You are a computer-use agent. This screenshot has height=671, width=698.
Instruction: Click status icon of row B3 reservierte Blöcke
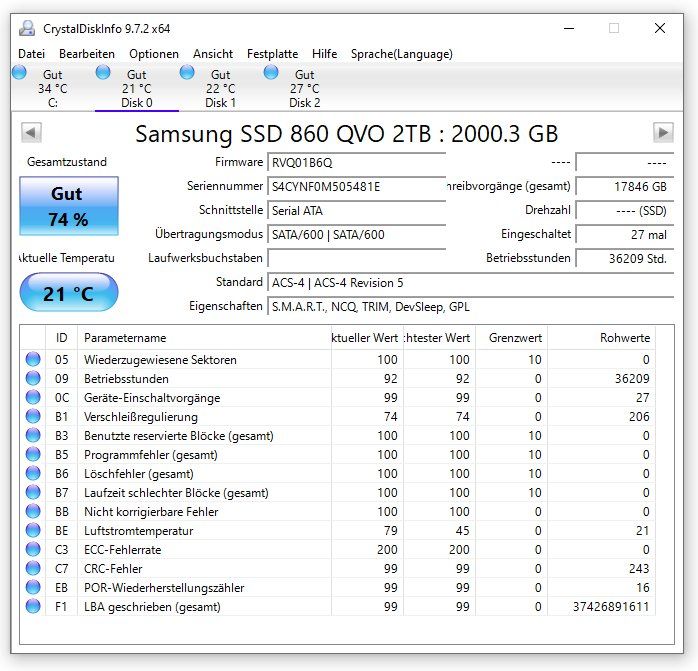[x=33, y=435]
